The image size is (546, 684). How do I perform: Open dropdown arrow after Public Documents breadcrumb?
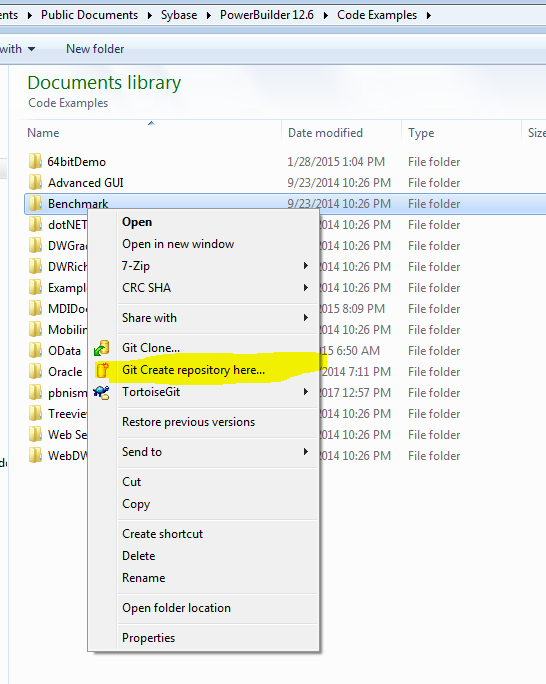pos(150,15)
